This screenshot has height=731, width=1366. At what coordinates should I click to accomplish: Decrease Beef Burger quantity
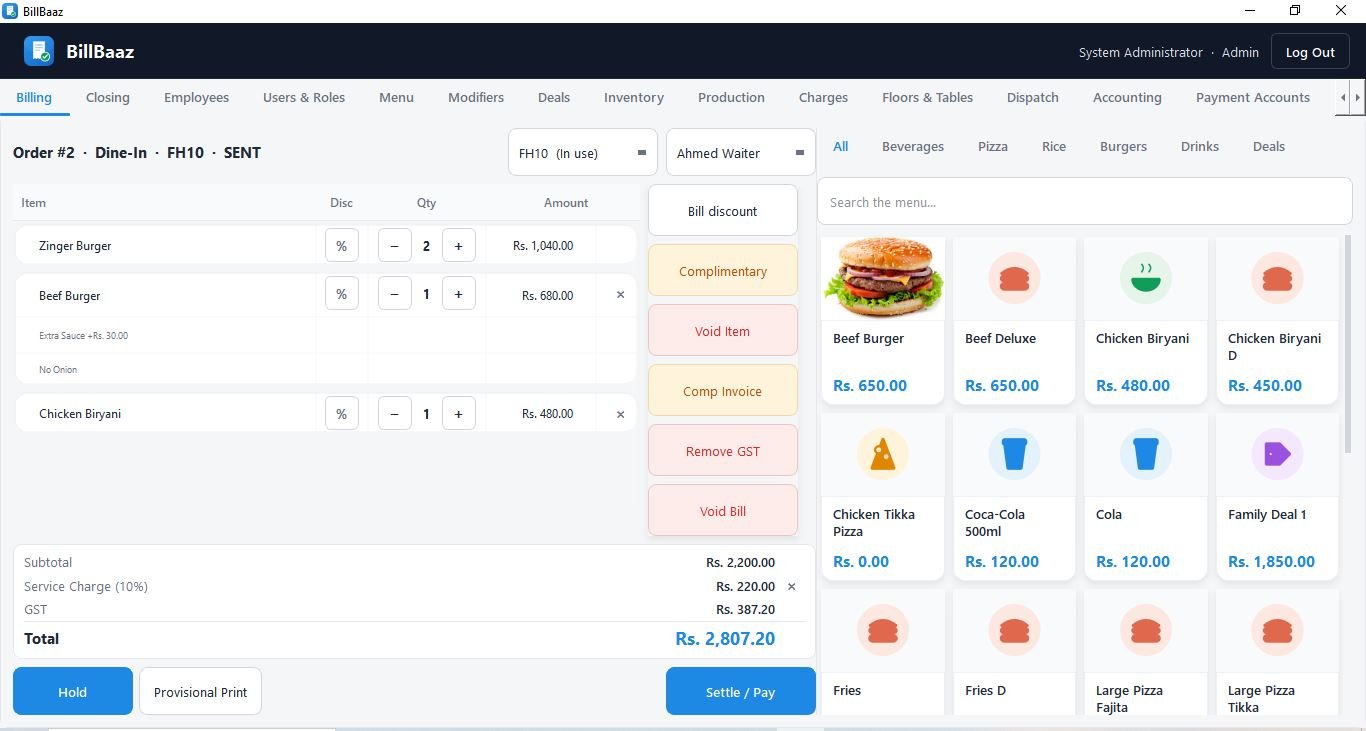click(x=395, y=295)
